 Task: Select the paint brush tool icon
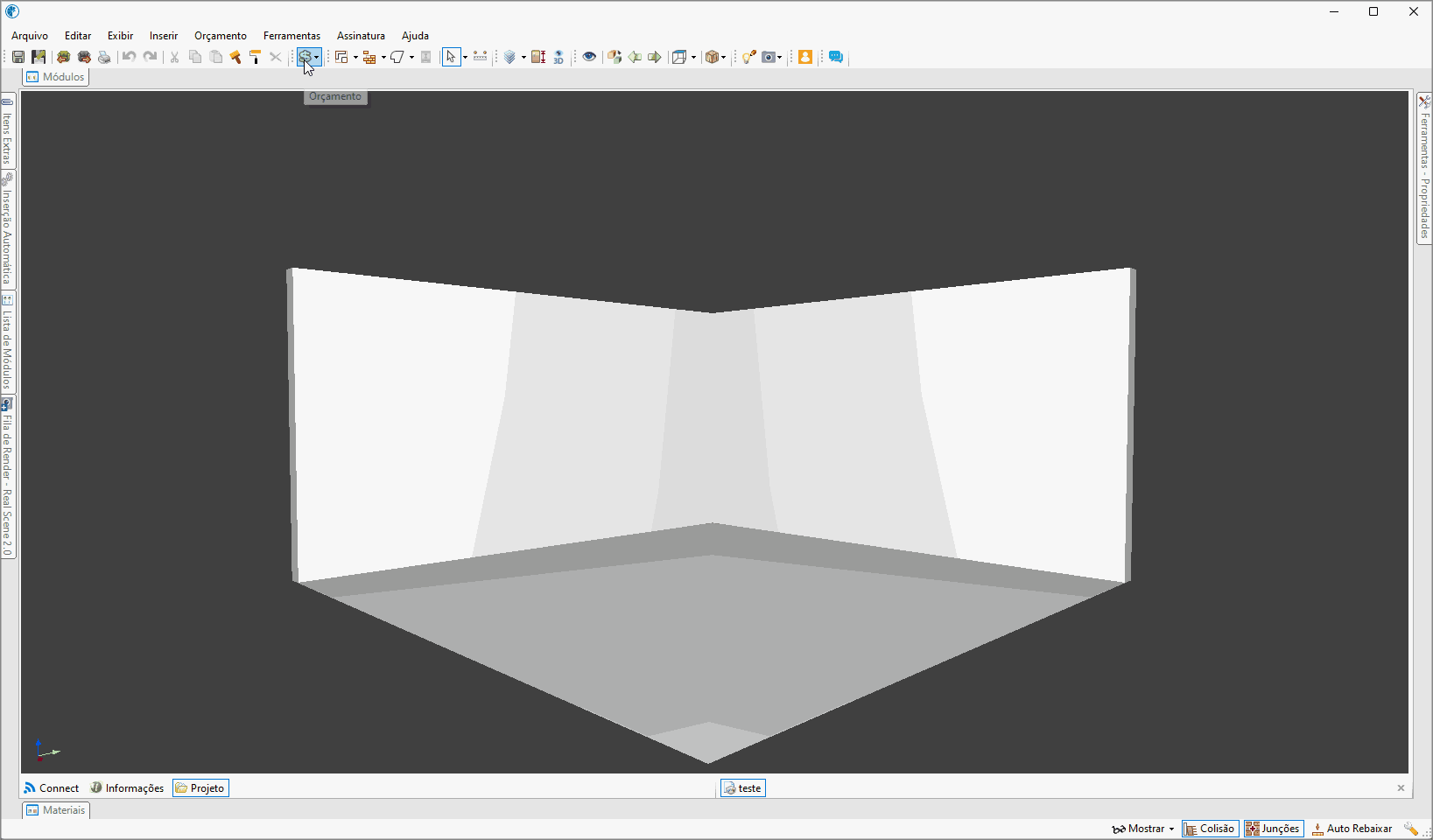click(235, 57)
